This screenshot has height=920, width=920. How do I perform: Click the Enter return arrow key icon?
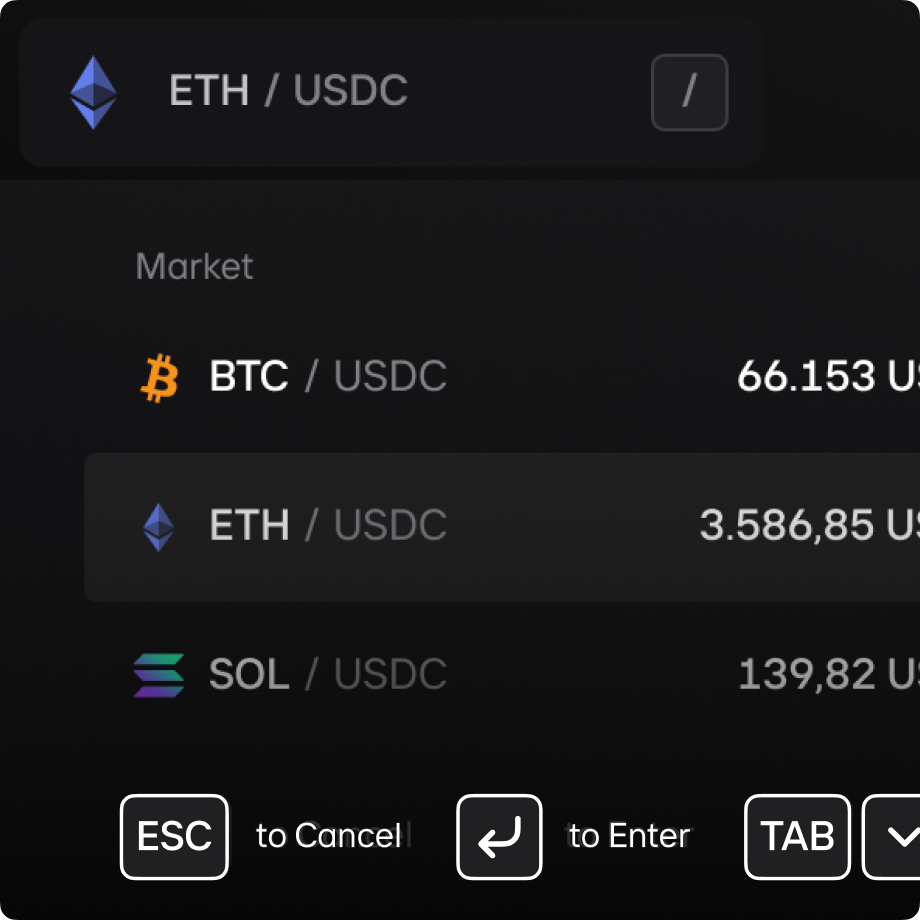point(499,837)
